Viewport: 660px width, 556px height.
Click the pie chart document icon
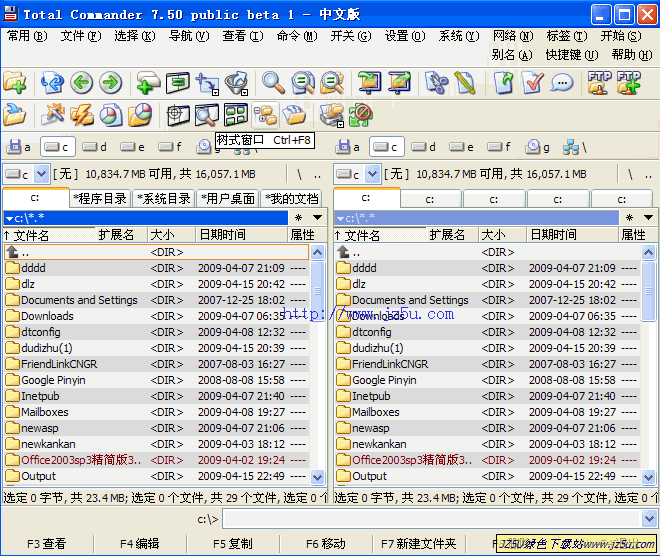pyautogui.click(x=111, y=115)
